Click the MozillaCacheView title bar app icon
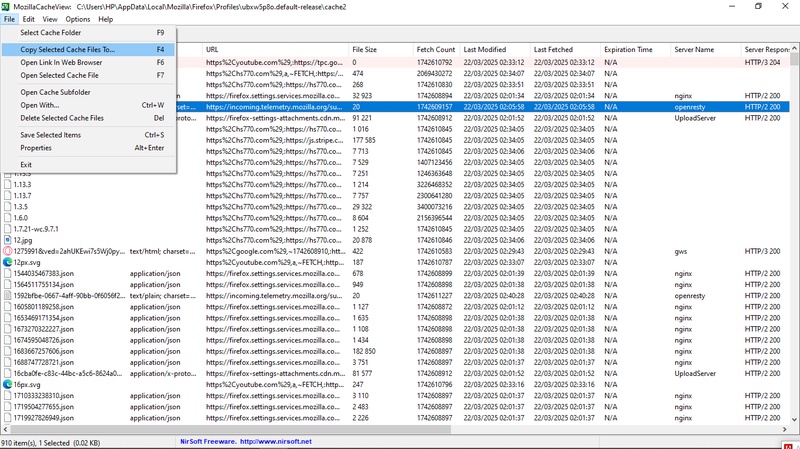 (x=7, y=6)
